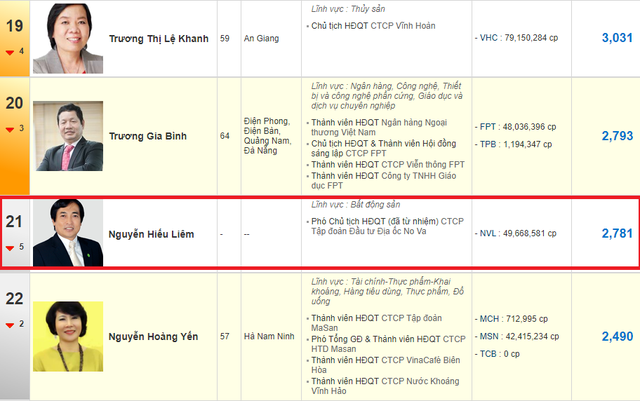Open the Trương Thị Lệ Khanh name link
640x401 pixels.
pos(159,39)
